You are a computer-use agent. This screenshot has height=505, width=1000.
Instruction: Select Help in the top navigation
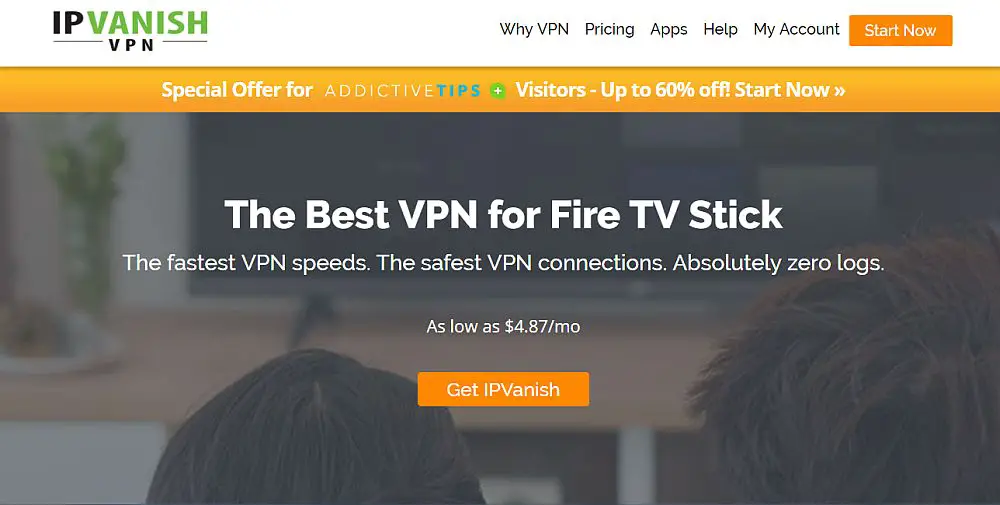click(721, 29)
